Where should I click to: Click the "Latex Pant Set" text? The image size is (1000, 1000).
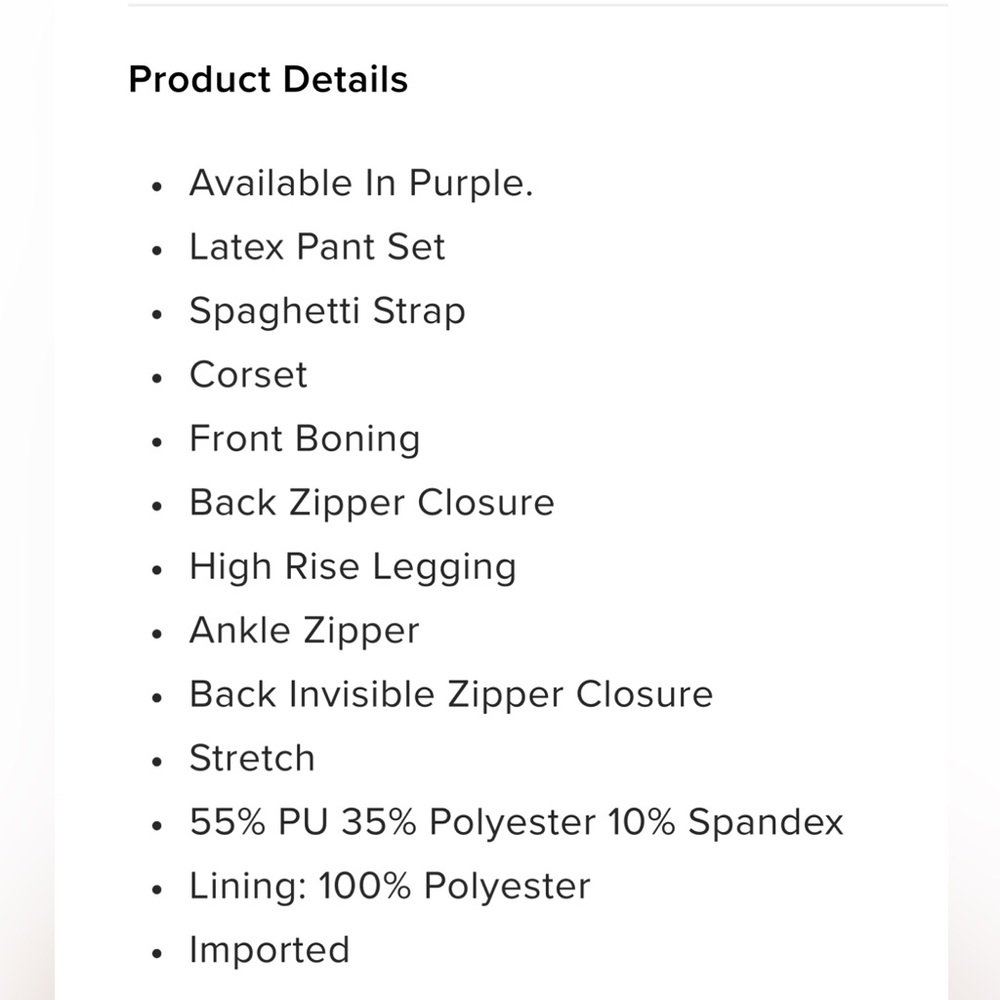coord(317,248)
